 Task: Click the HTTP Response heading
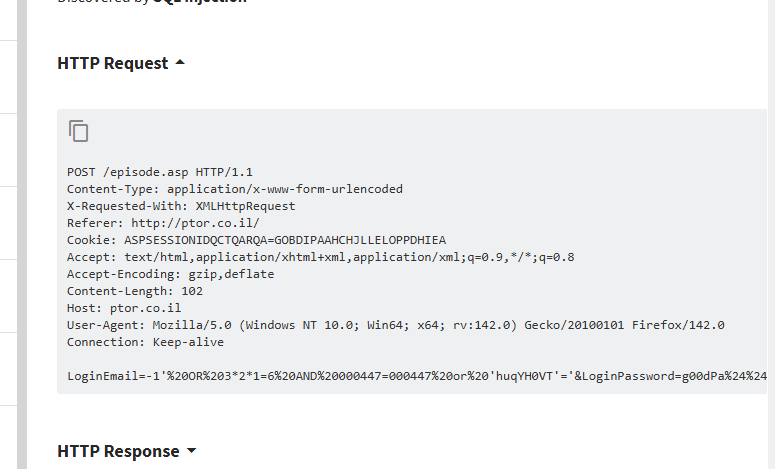click(118, 451)
